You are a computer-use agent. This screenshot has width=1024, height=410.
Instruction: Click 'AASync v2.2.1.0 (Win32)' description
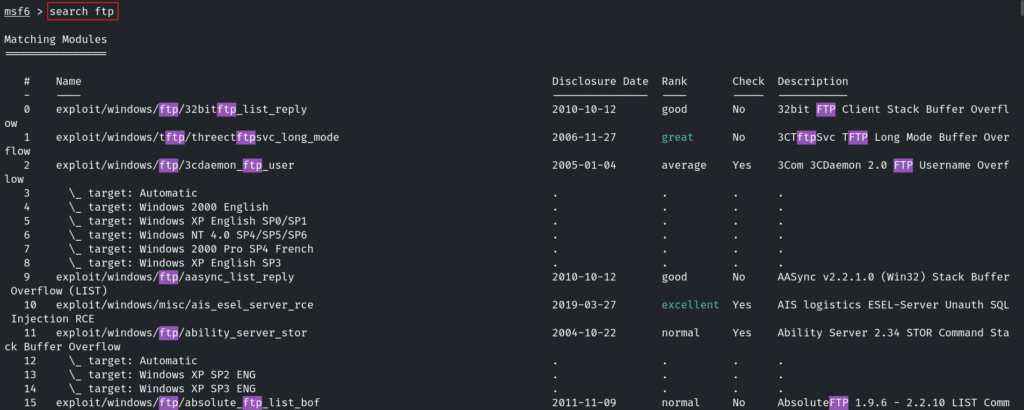tap(854, 277)
